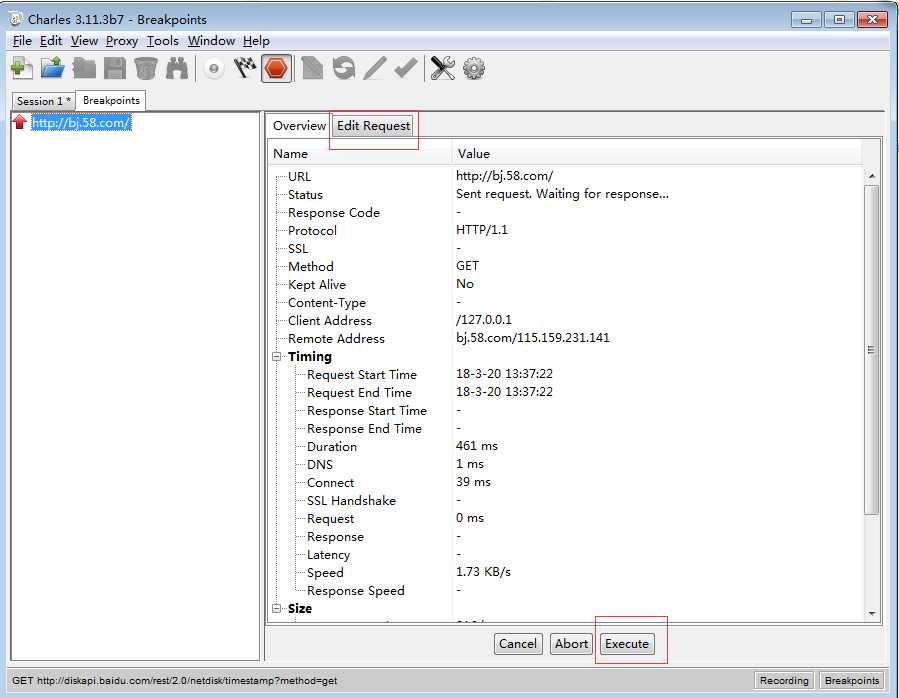Screen dimensions: 899x698
Task: Click the Breakpoints status bar button
Action: tap(851, 680)
